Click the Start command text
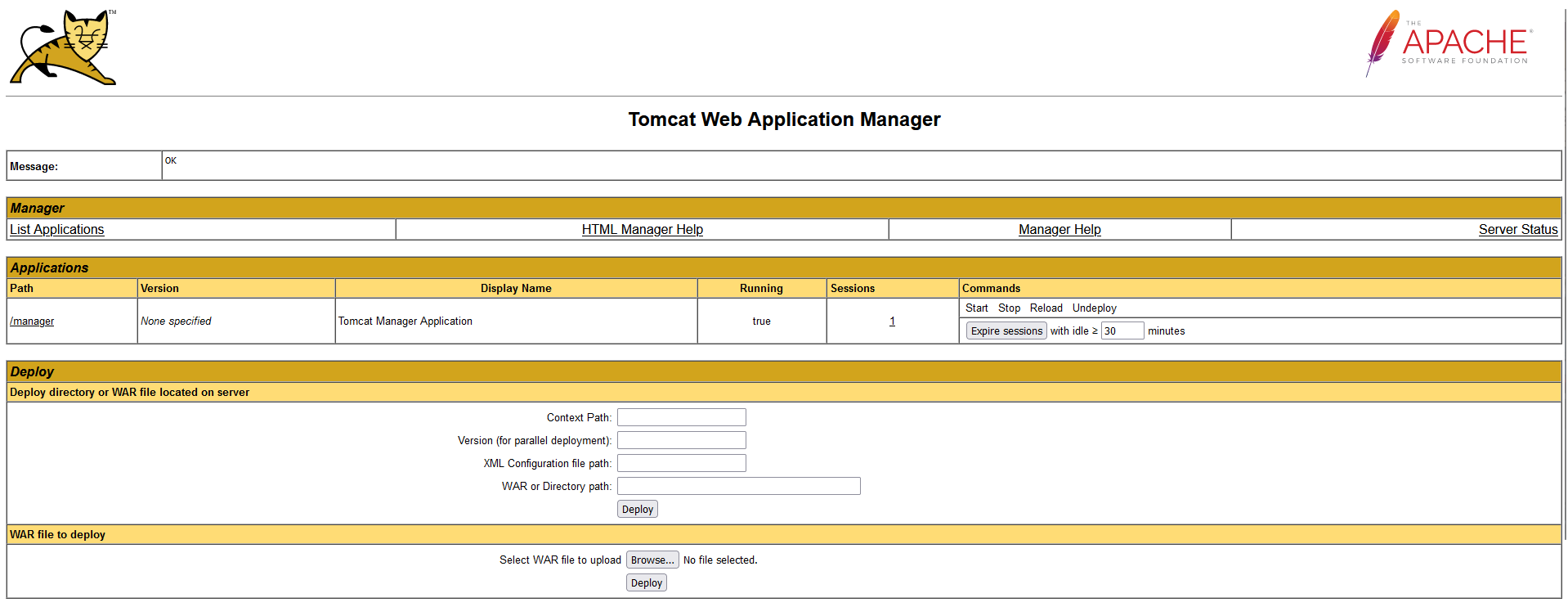Viewport: 1568px width, 607px height. [977, 308]
